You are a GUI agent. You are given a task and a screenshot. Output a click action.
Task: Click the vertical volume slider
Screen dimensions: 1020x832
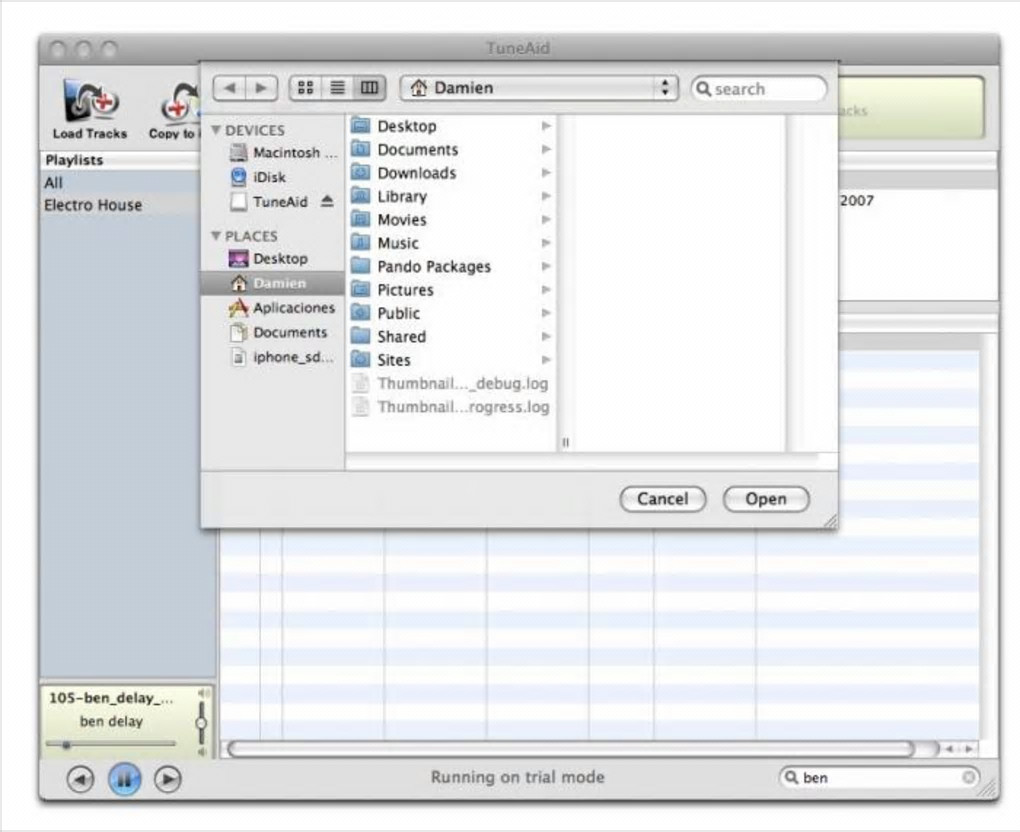(x=202, y=722)
